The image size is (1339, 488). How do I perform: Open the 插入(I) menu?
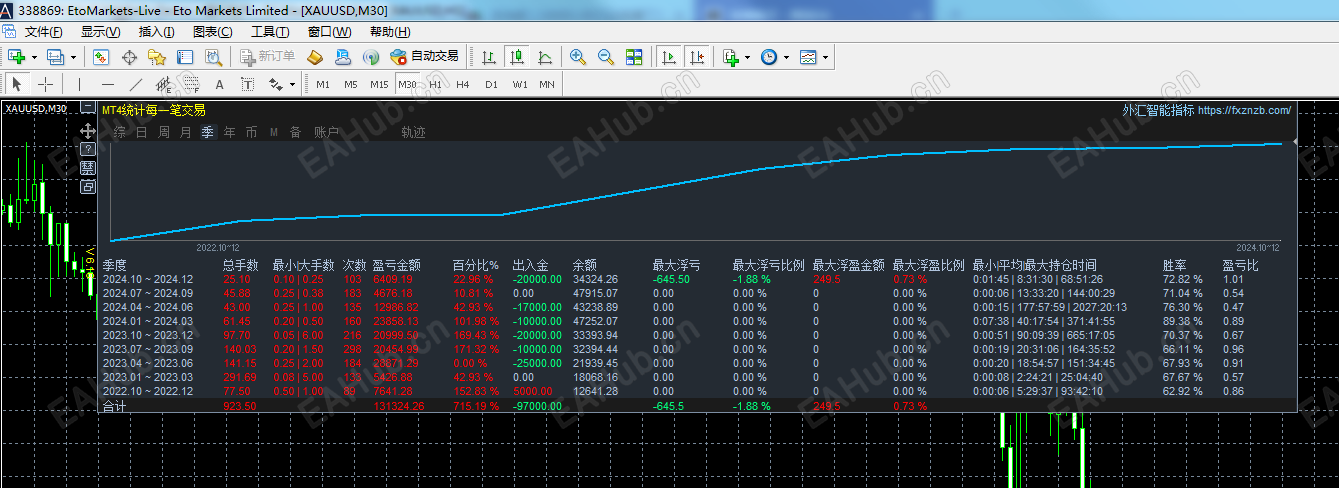click(157, 32)
